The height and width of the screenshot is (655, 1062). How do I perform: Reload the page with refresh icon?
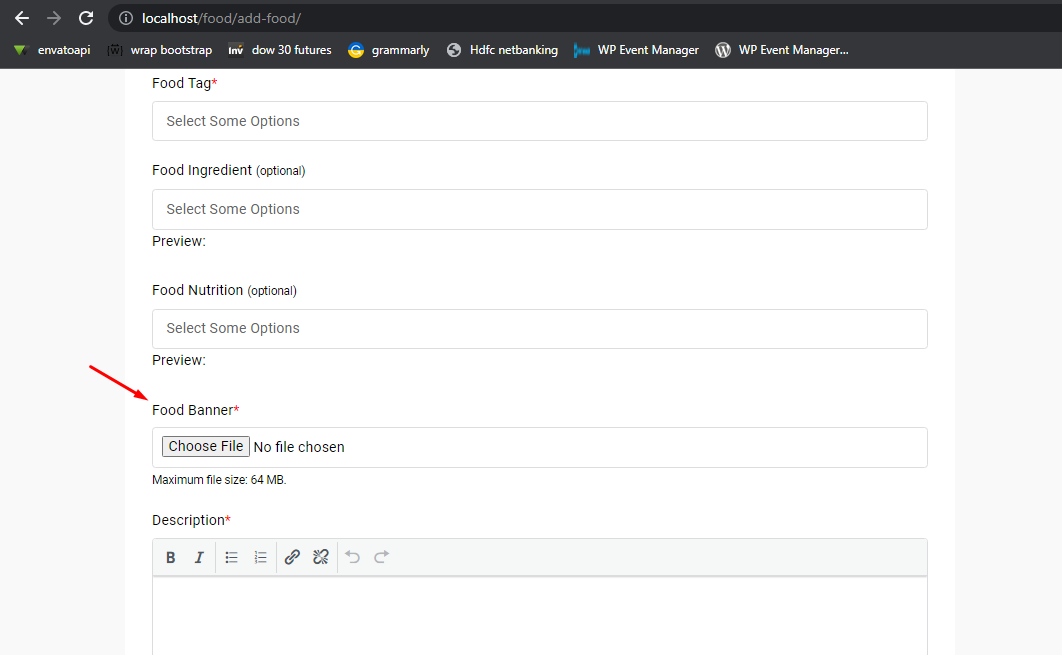click(86, 18)
